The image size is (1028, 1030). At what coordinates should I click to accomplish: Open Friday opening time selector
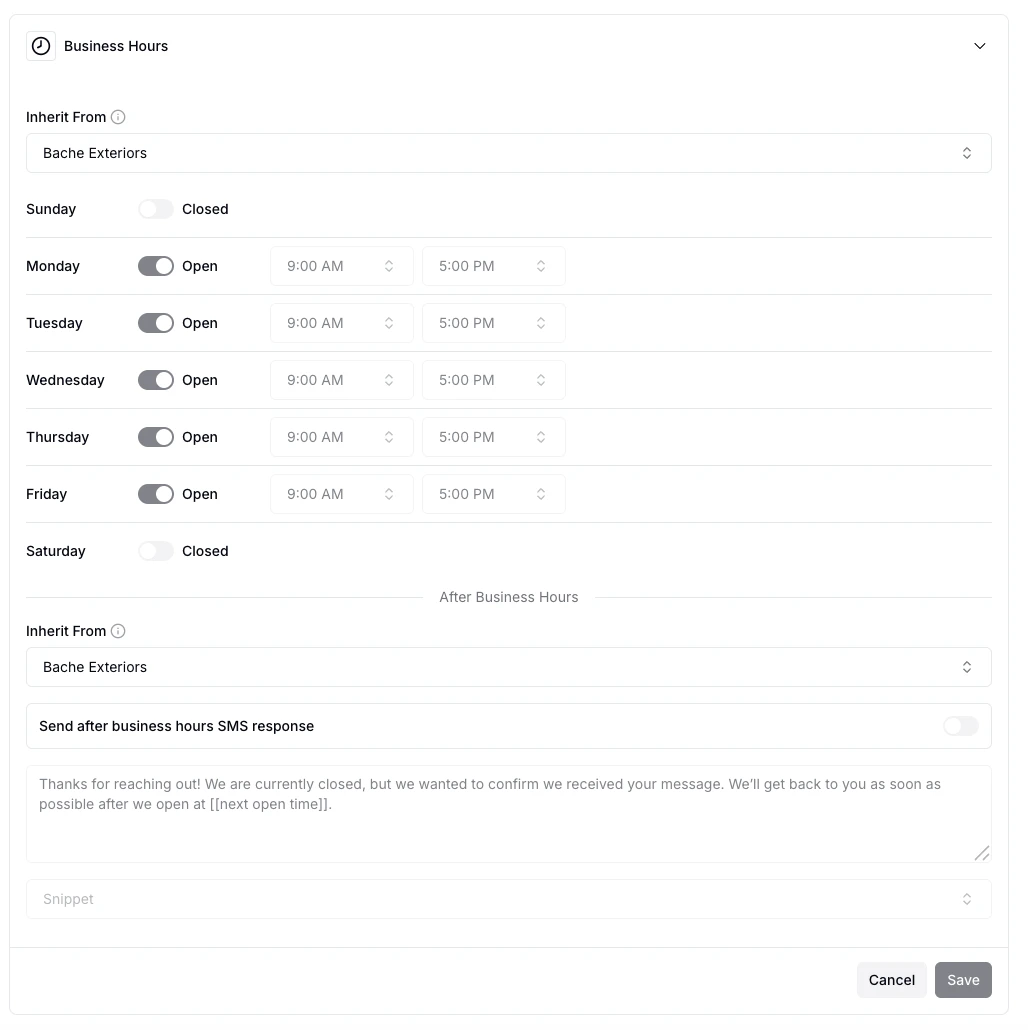point(342,494)
